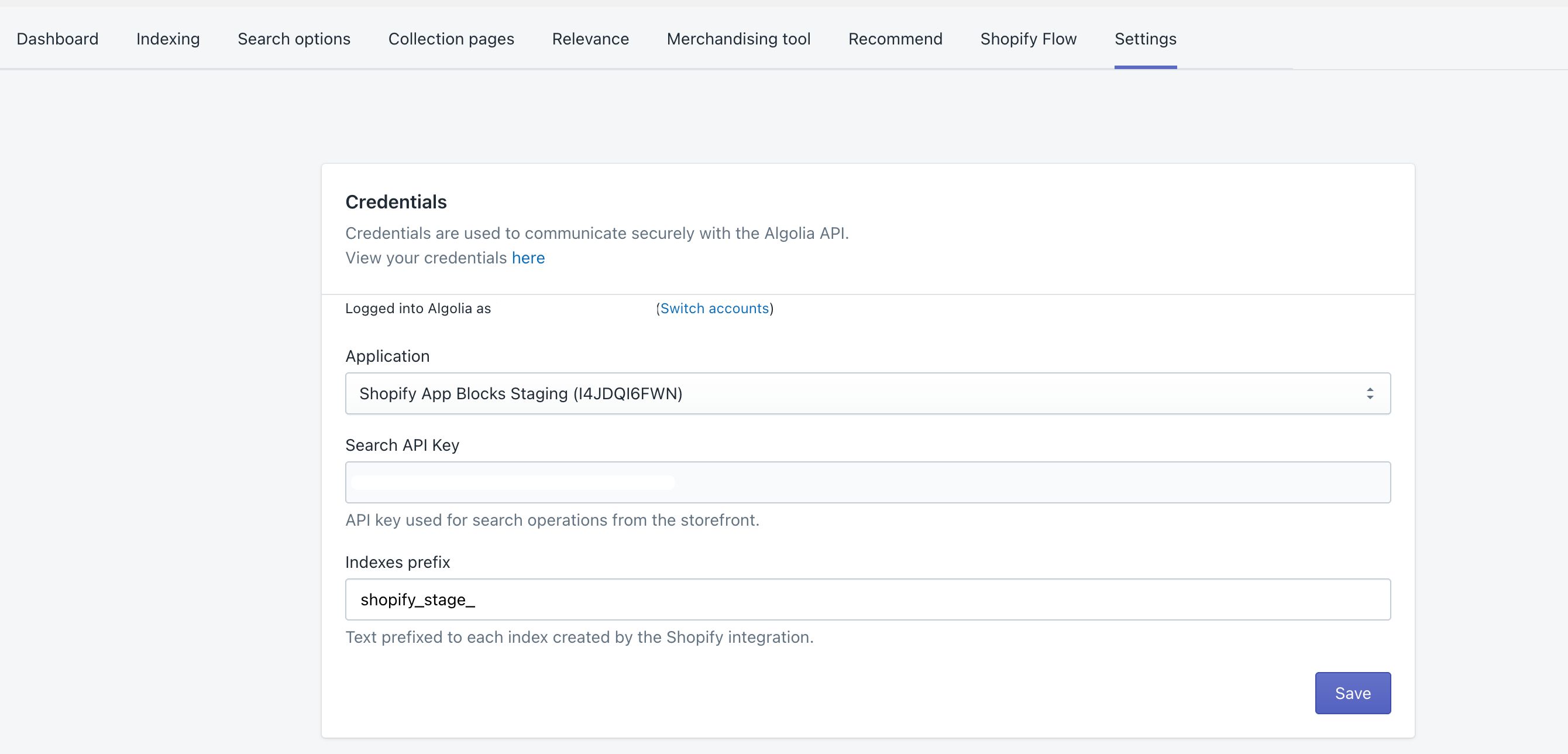Open the Collection pages tab
This screenshot has width=1568, height=754.
(451, 39)
